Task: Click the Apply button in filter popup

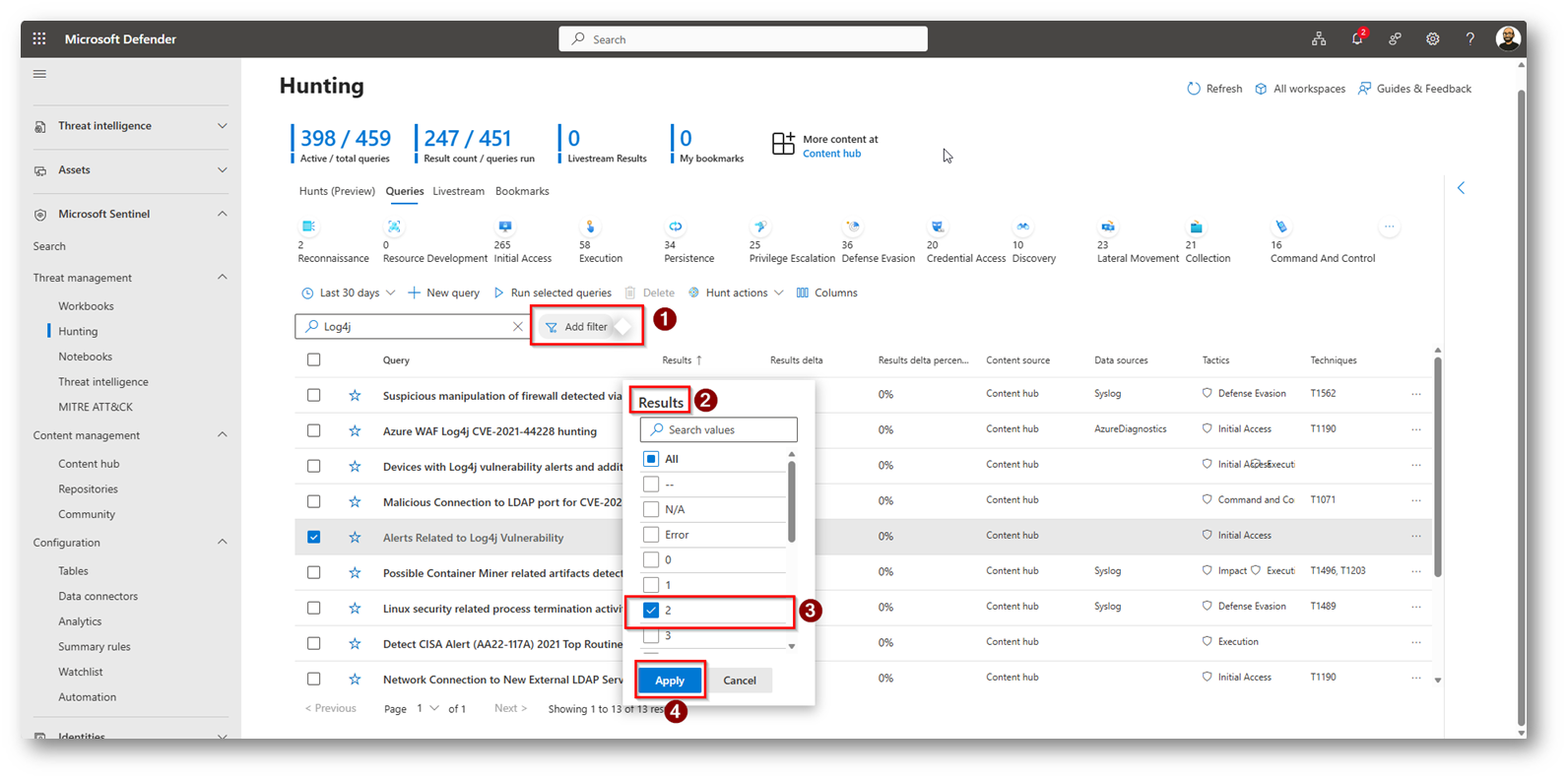Action: (670, 681)
